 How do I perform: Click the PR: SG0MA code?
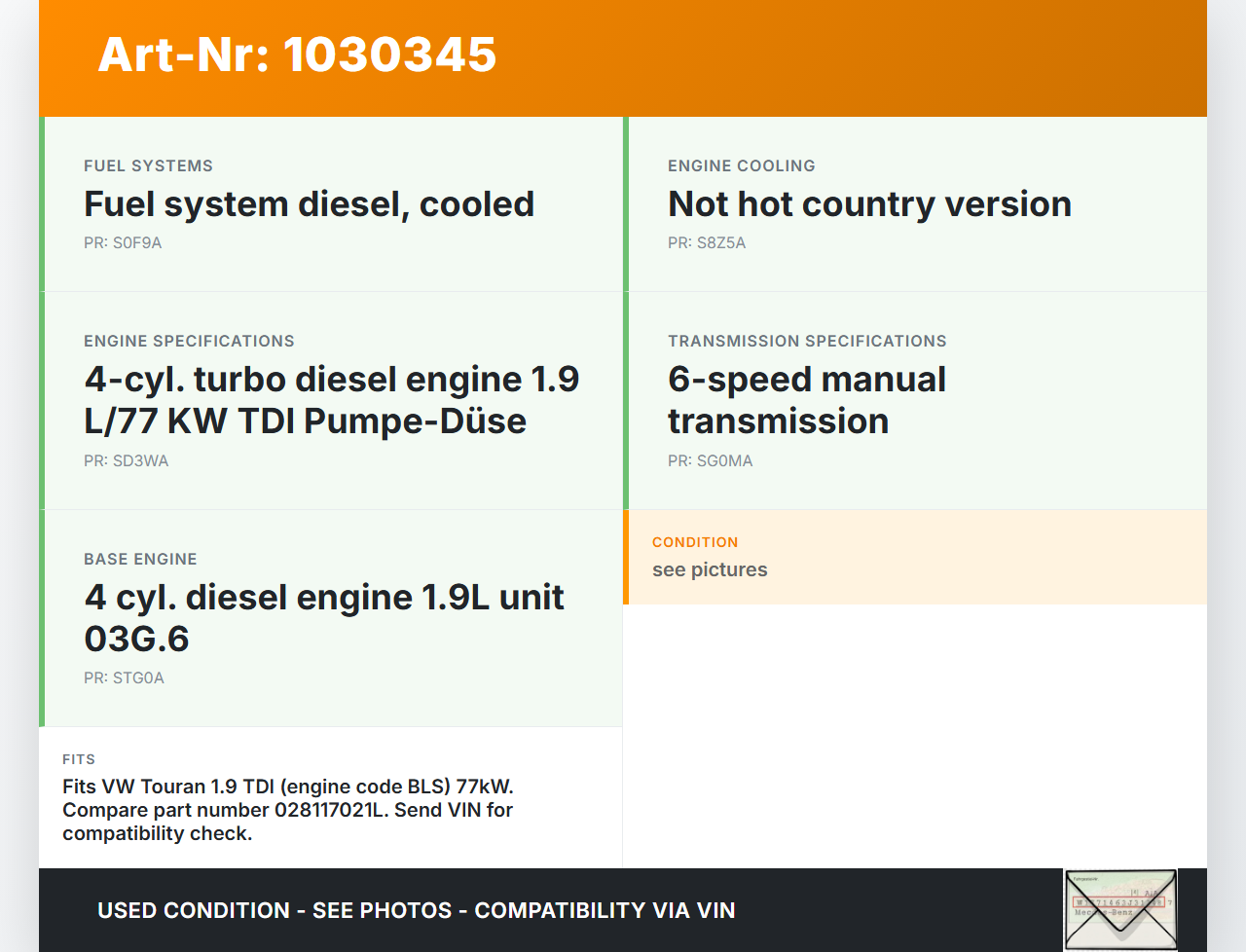[711, 461]
